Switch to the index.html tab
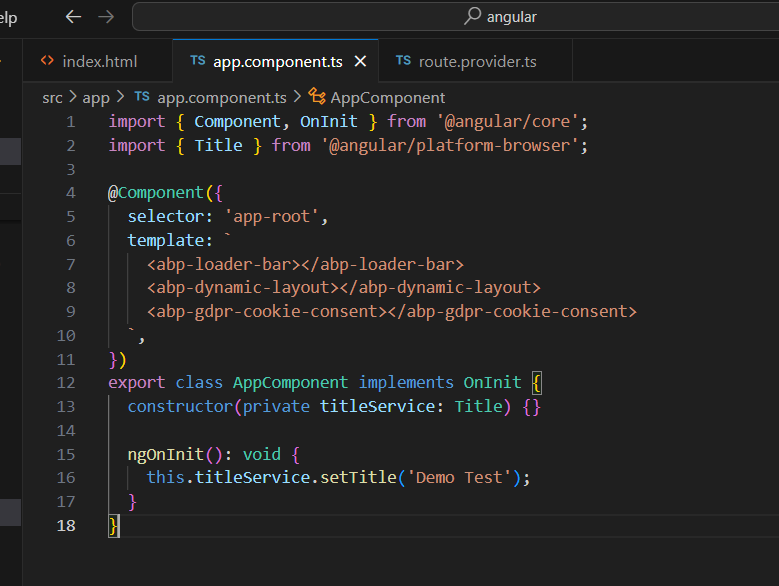The height and width of the screenshot is (586, 779). (99, 62)
